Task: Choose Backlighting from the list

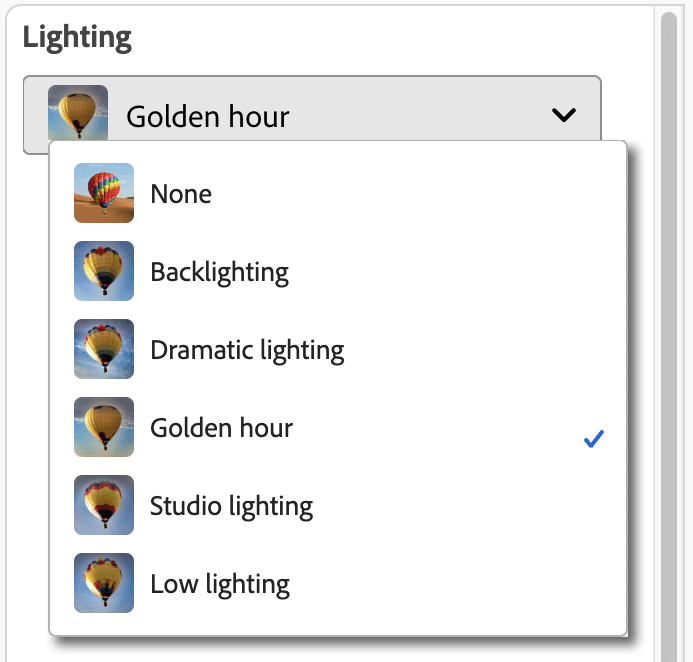Action: (219, 271)
